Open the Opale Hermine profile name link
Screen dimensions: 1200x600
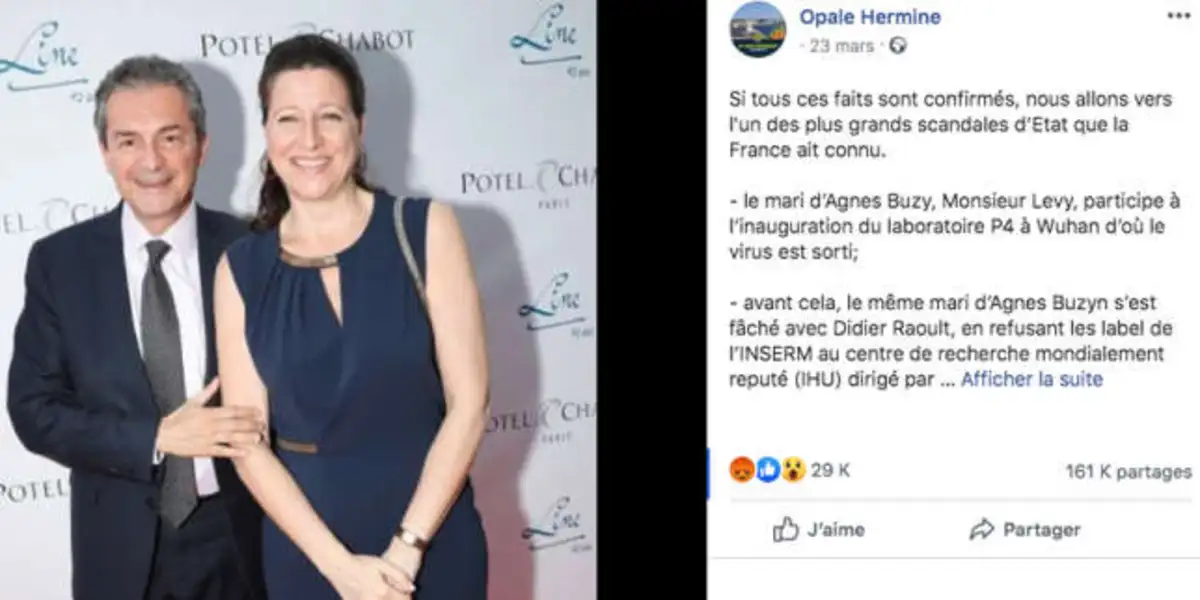pyautogui.click(x=870, y=17)
